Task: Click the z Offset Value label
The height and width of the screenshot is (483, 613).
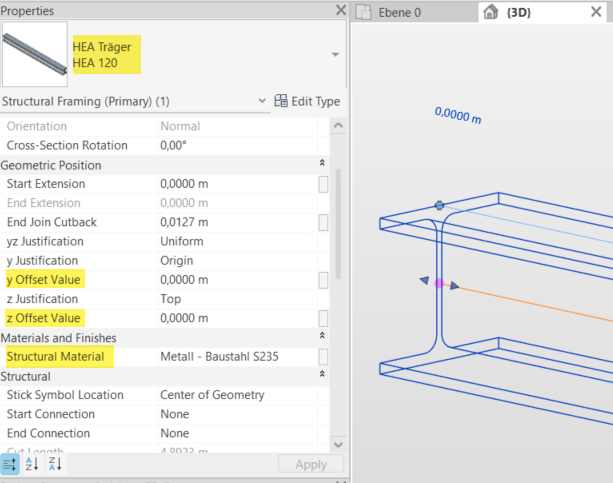Action: (43, 318)
